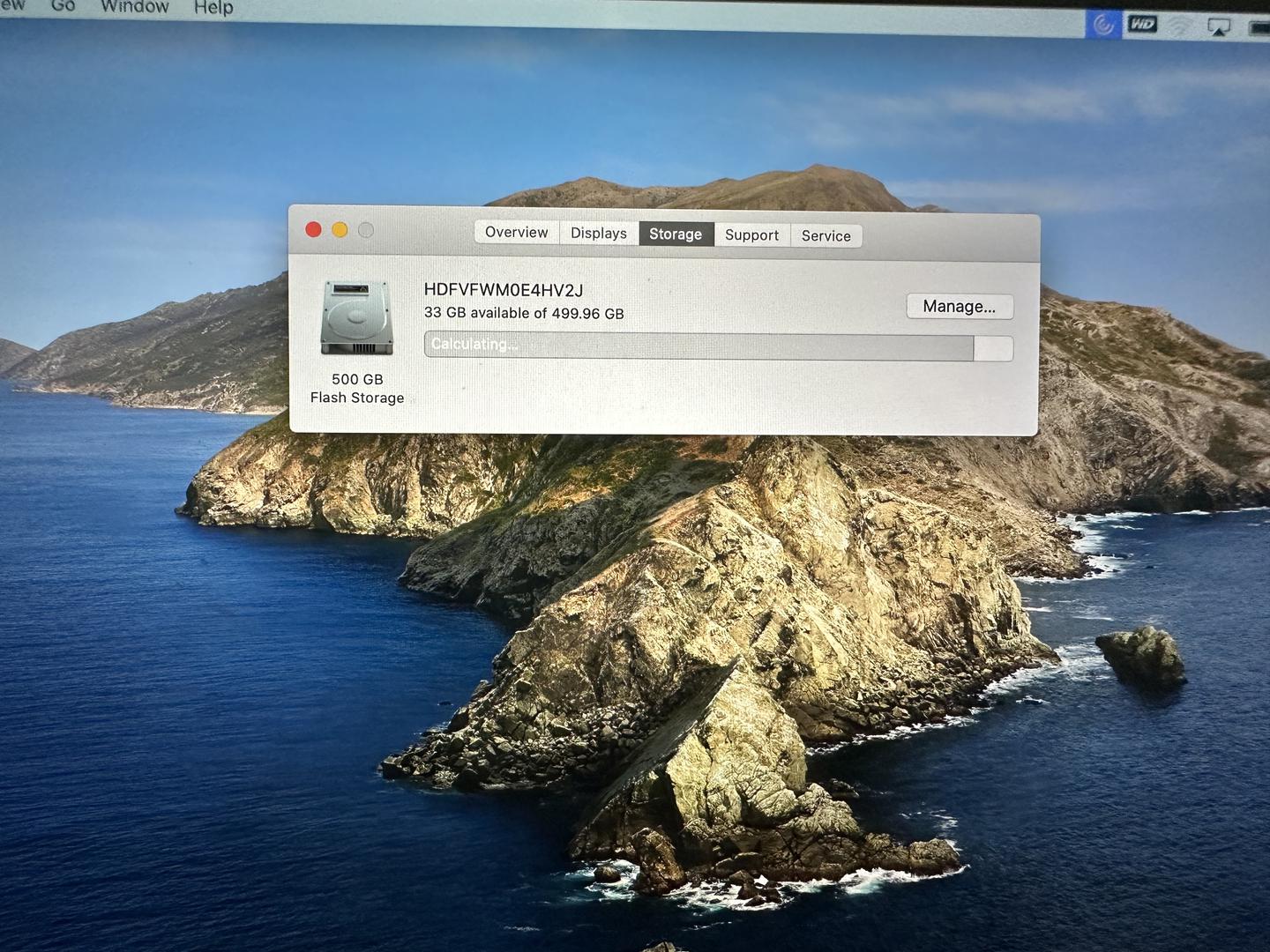This screenshot has height=952, width=1270.
Task: Click the highlighted blue swirl menu bar icon
Action: pyautogui.click(x=1103, y=24)
